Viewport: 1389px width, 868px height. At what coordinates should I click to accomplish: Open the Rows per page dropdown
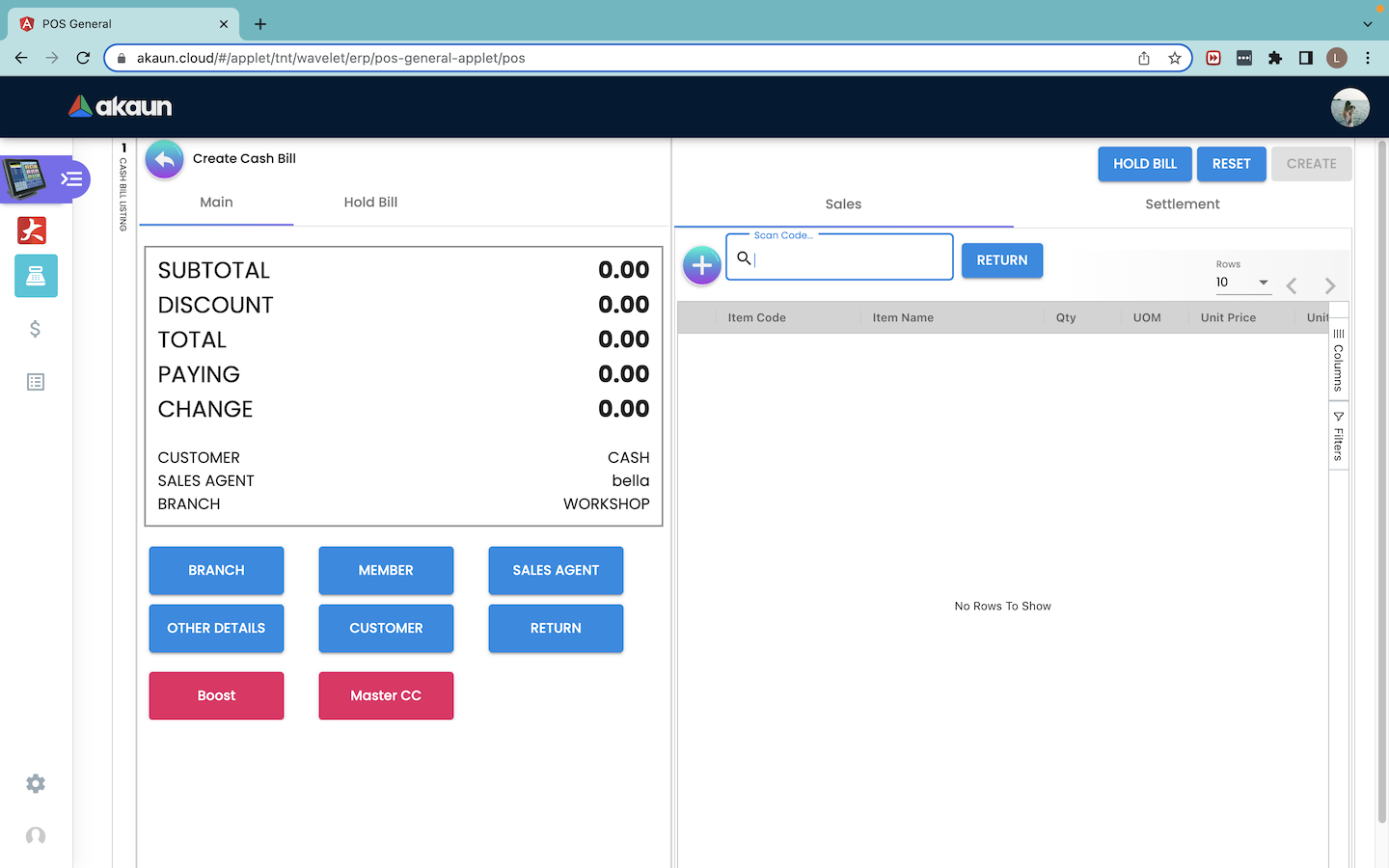point(1242,283)
